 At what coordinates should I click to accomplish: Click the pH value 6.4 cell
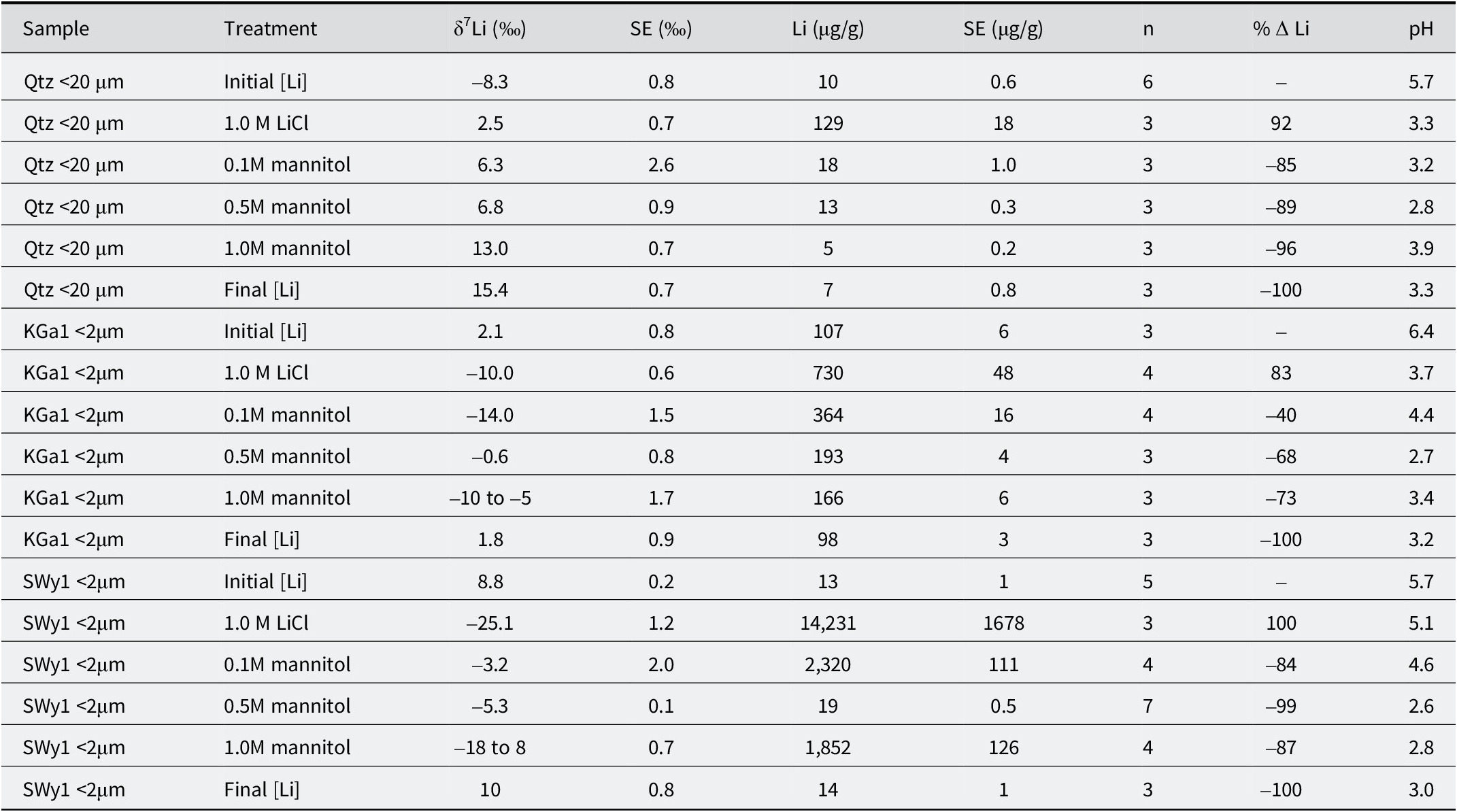pos(1421,331)
